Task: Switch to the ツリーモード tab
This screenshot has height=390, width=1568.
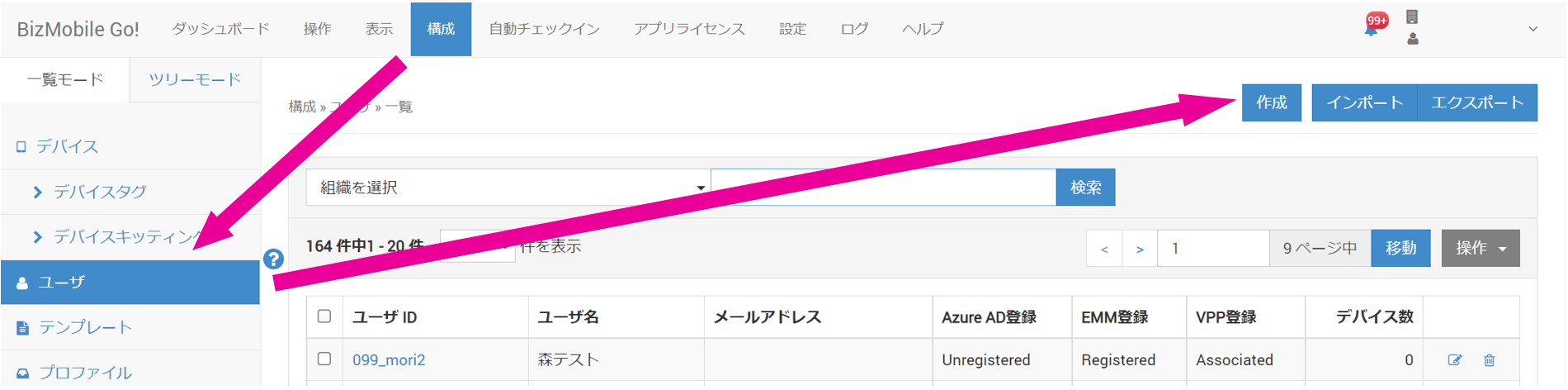Action: pos(195,80)
